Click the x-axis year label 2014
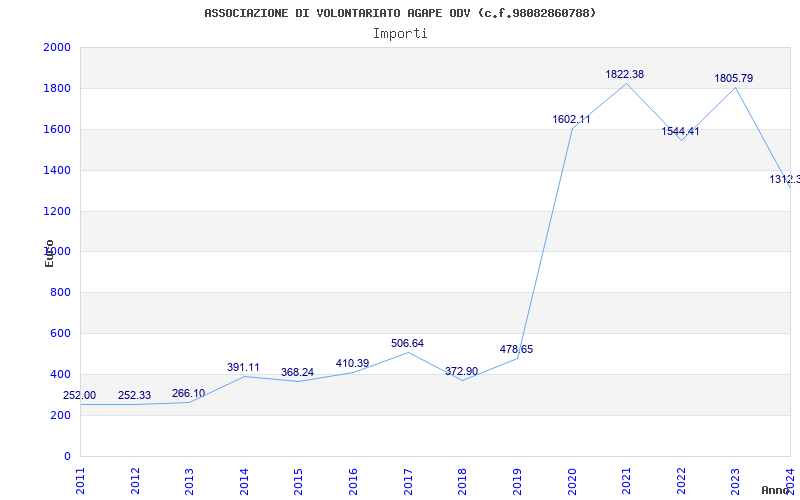The image size is (800, 500). pyautogui.click(x=244, y=482)
